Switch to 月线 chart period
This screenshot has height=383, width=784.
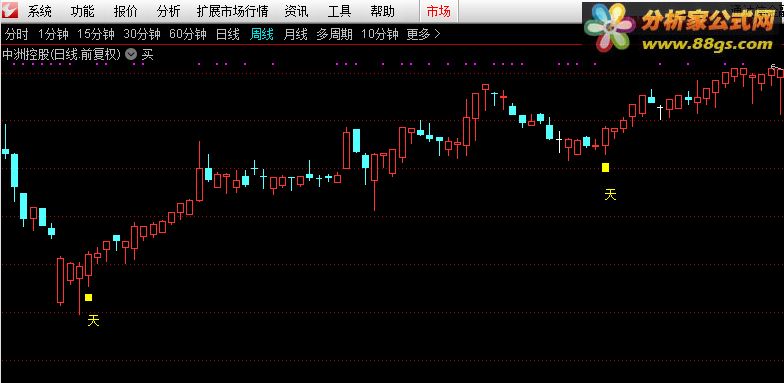tap(295, 34)
